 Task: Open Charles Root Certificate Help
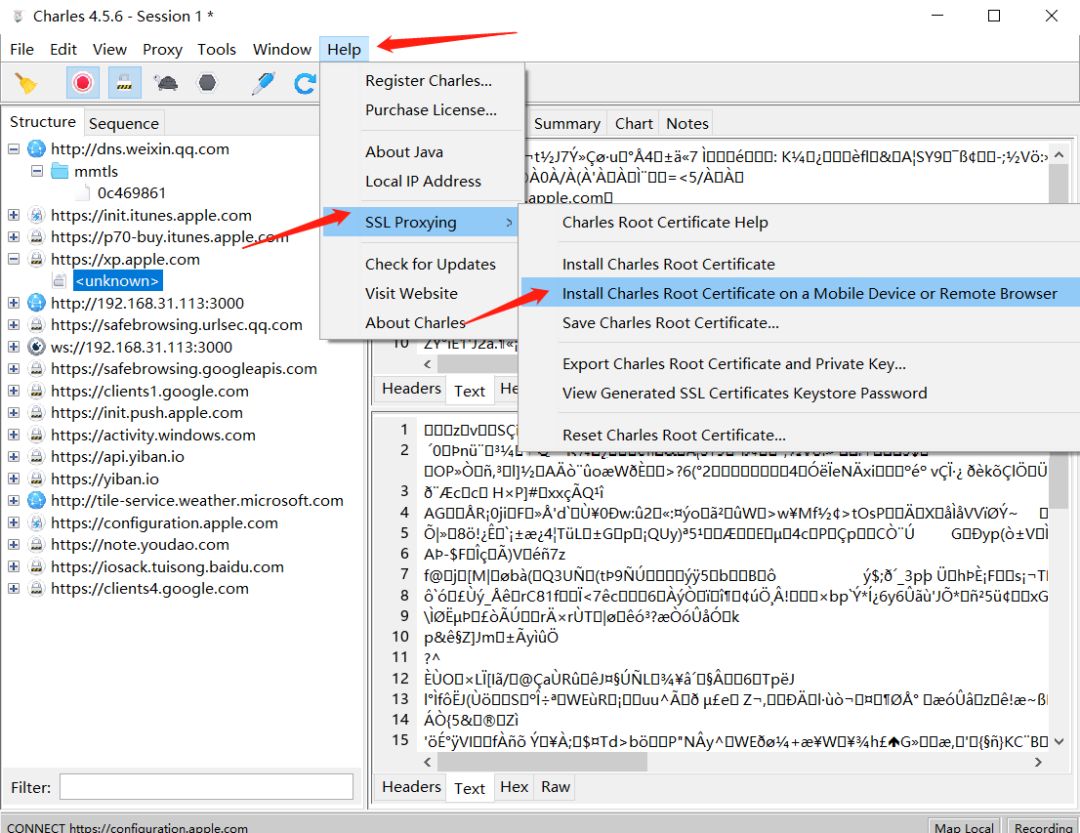click(x=665, y=223)
